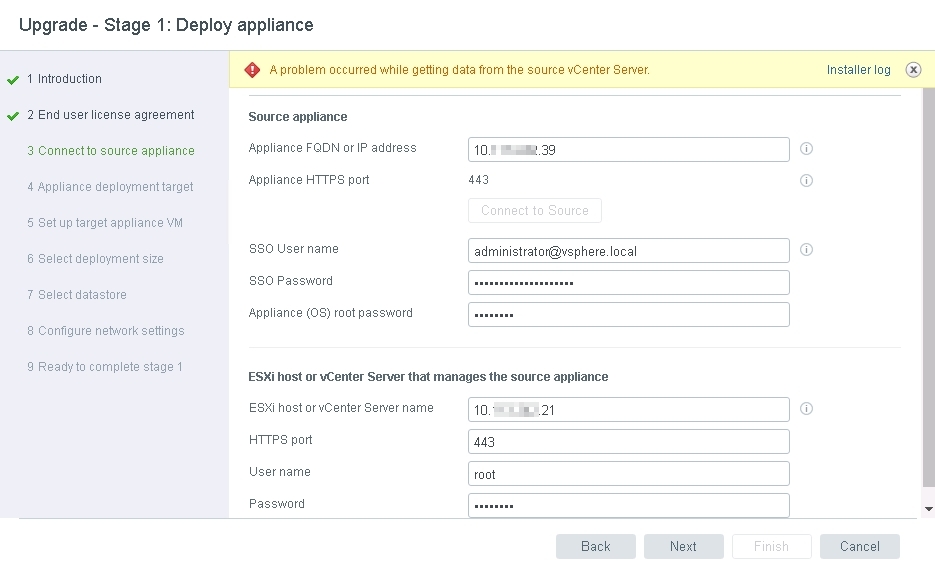Click the End user license agreement checkmark

click(13, 116)
